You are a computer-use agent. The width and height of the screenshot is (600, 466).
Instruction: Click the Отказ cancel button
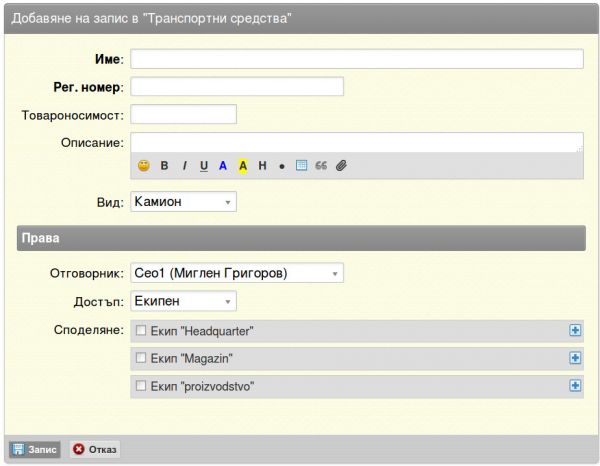click(95, 449)
